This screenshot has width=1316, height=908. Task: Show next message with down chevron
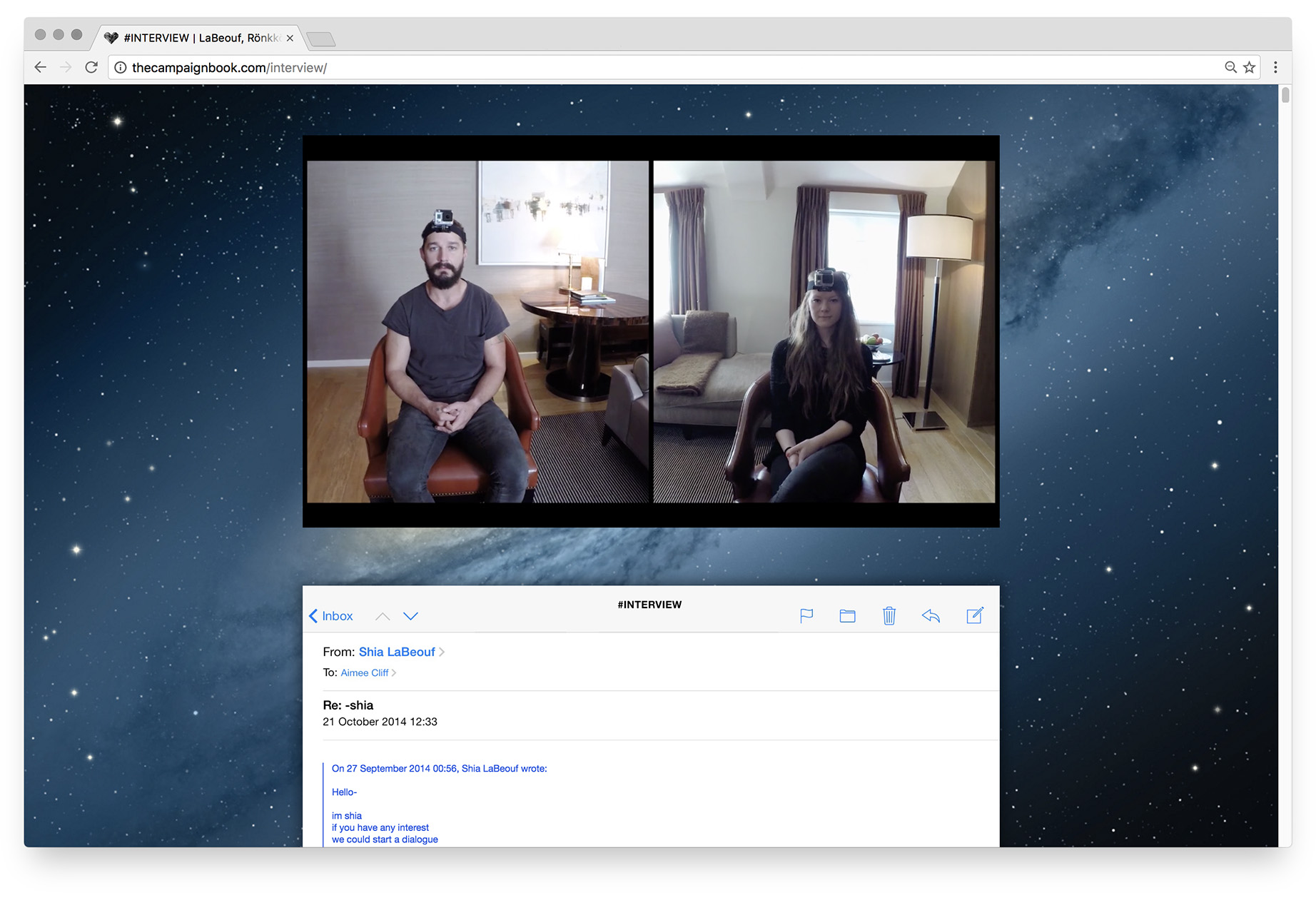pyautogui.click(x=410, y=616)
